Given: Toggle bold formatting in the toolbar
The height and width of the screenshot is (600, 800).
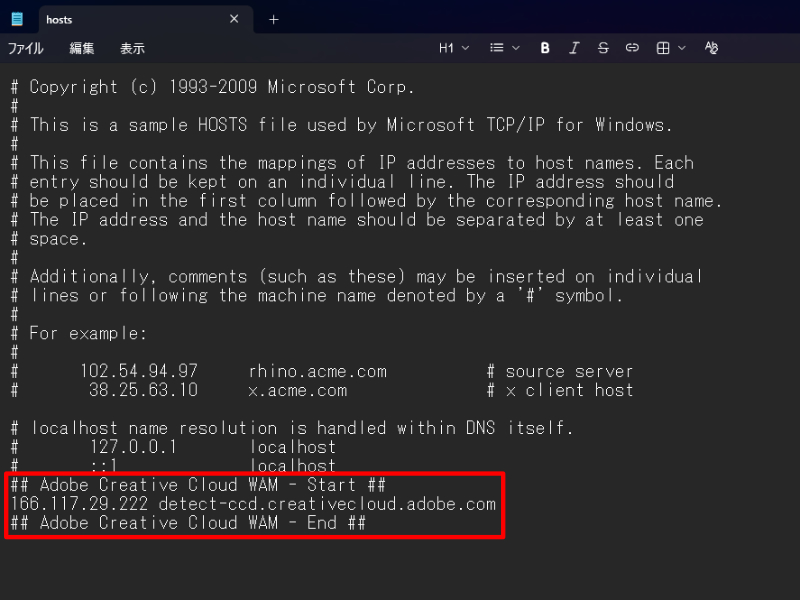Looking at the screenshot, I should [544, 47].
